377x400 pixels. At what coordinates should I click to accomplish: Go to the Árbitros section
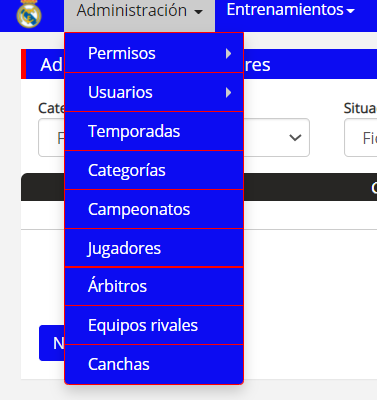click(154, 286)
